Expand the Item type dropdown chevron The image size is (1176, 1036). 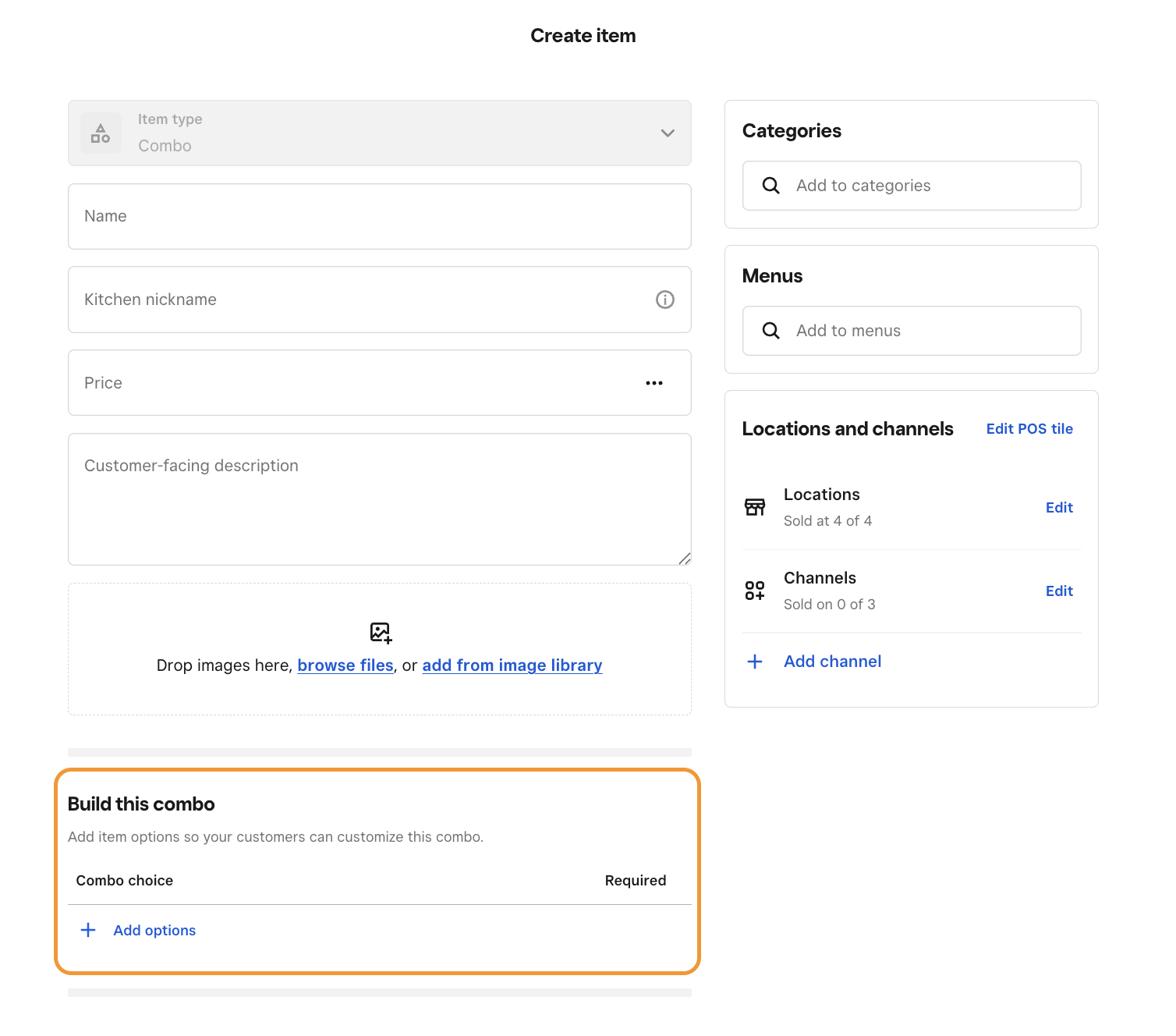pos(668,133)
